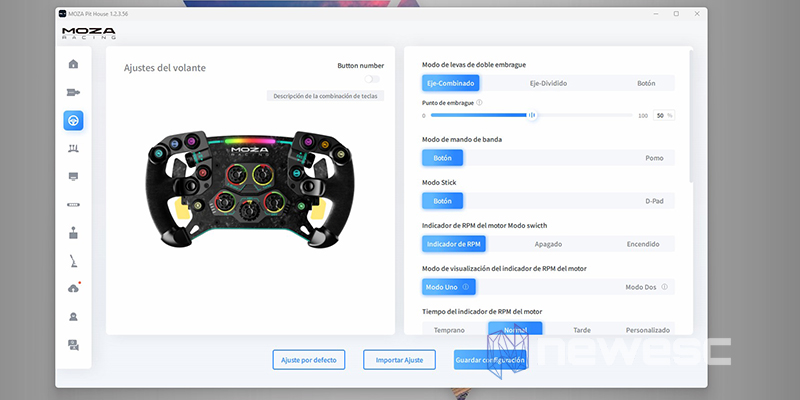800x400 pixels.
Task: Select Eje-Dividido clutch paddle mode
Action: (x=548, y=83)
